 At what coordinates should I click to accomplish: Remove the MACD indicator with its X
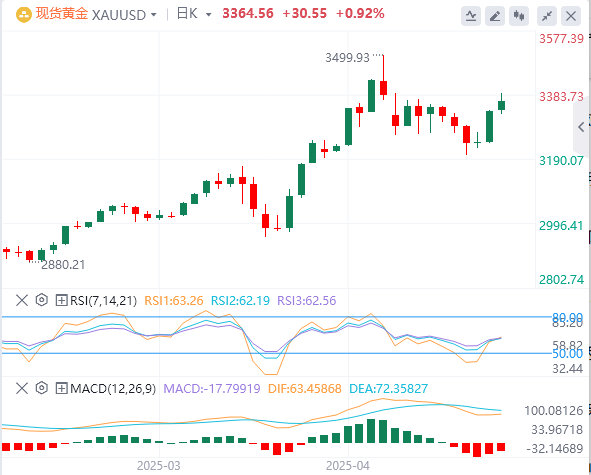22,388
